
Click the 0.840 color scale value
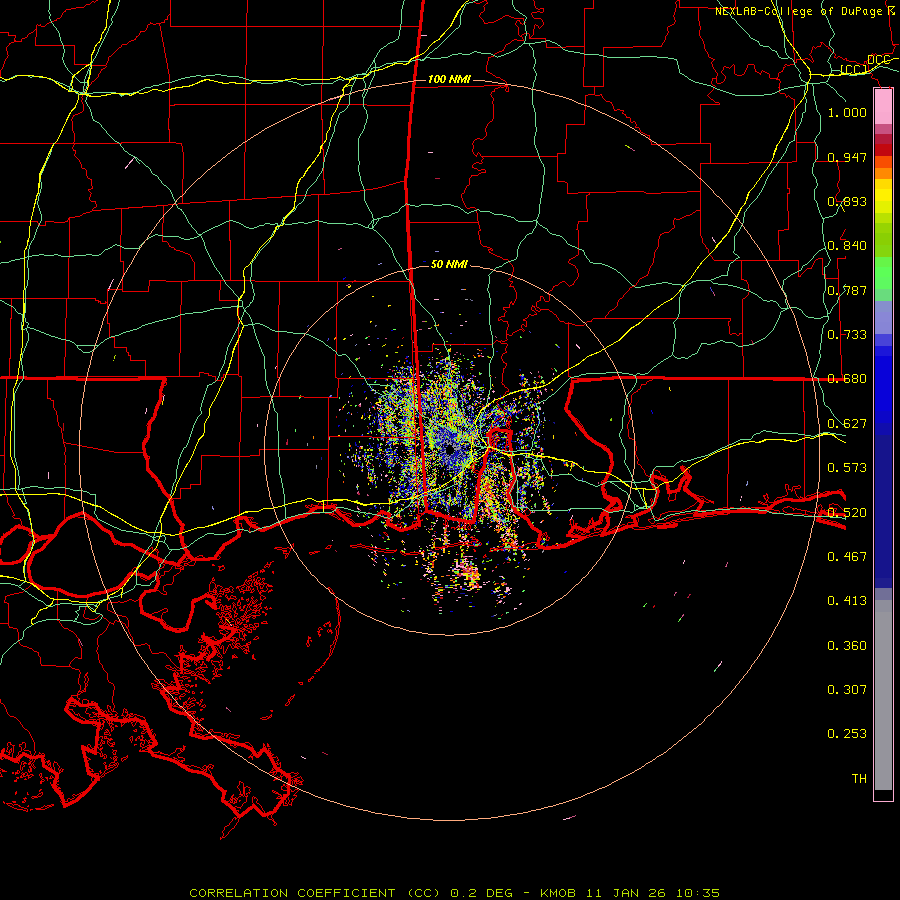click(847, 246)
